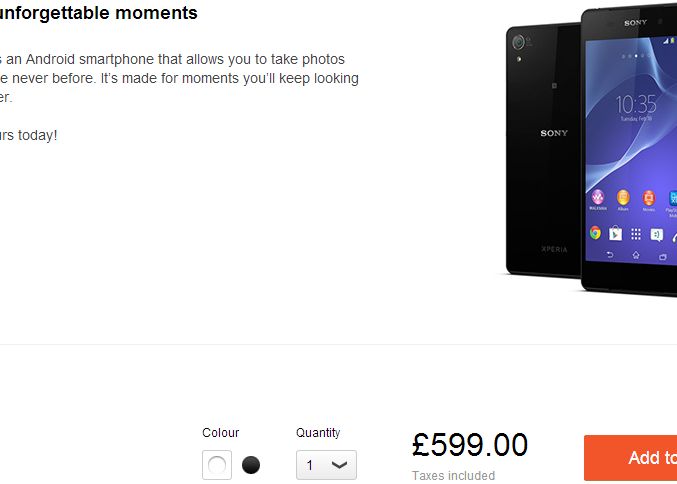Click the phone's back navigation arrow
Screen dimensions: 677x484
coord(609,256)
